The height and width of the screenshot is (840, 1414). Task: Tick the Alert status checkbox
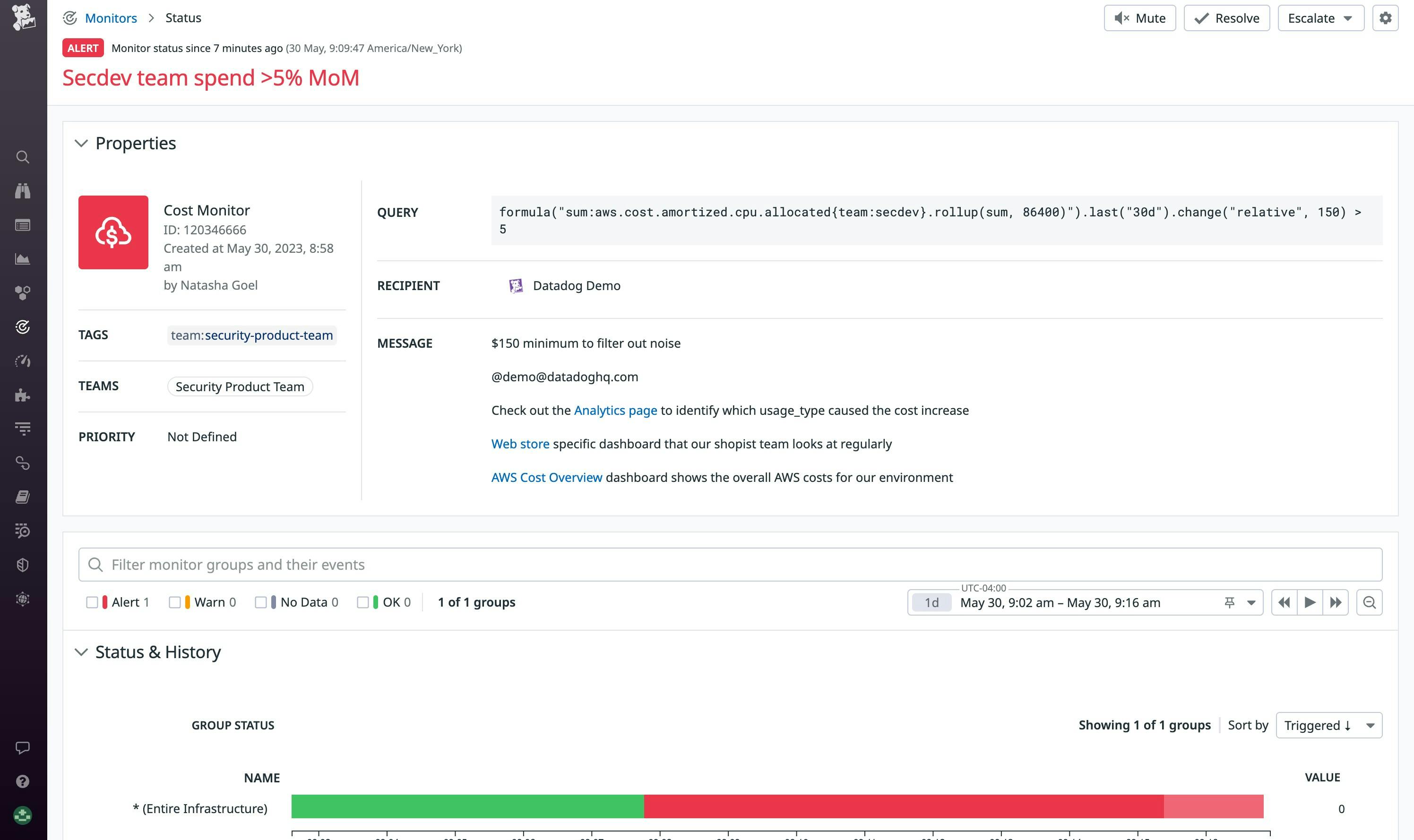(92, 602)
